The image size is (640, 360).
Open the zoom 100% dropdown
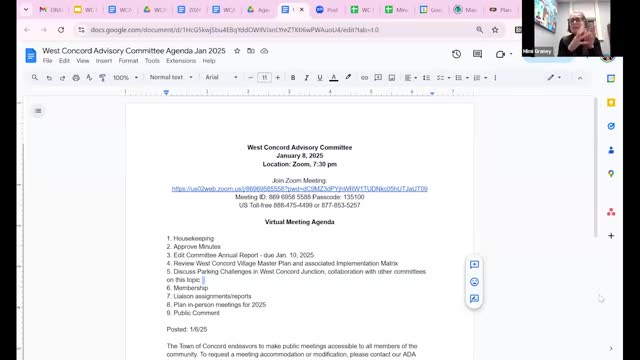pyautogui.click(x=125, y=78)
